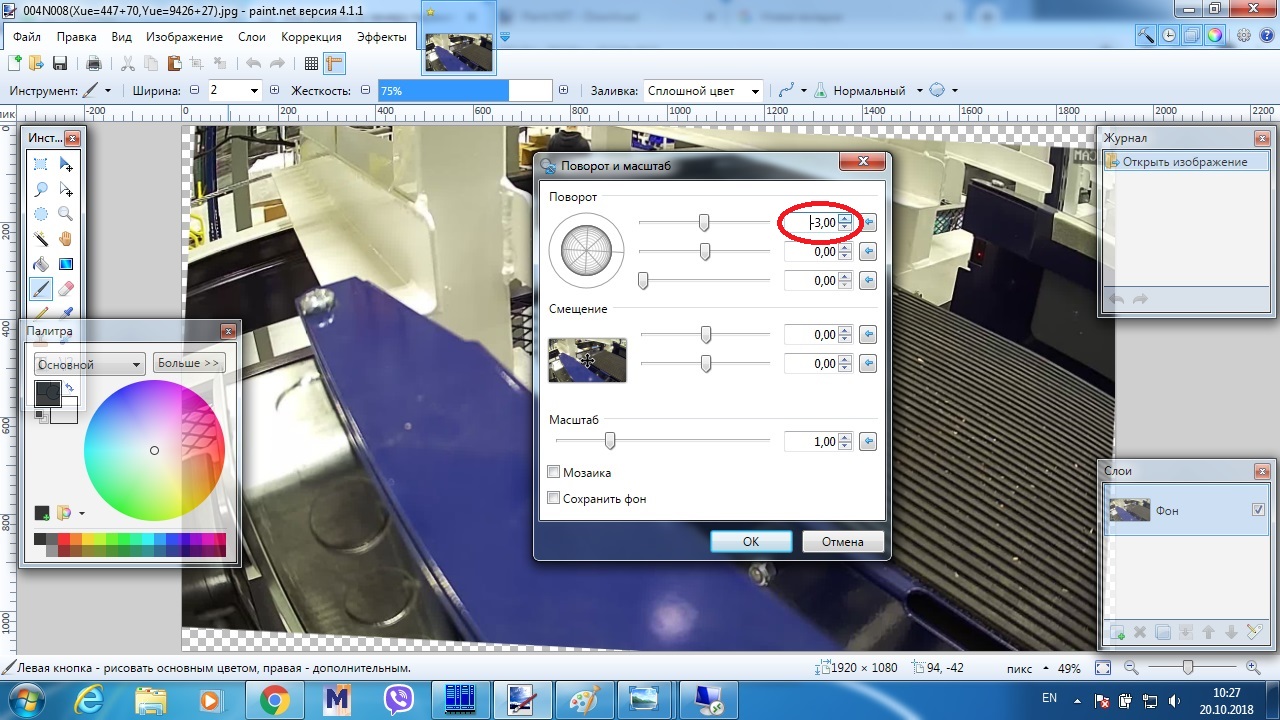Enable the Сохранить фон checkbox

tap(554, 498)
